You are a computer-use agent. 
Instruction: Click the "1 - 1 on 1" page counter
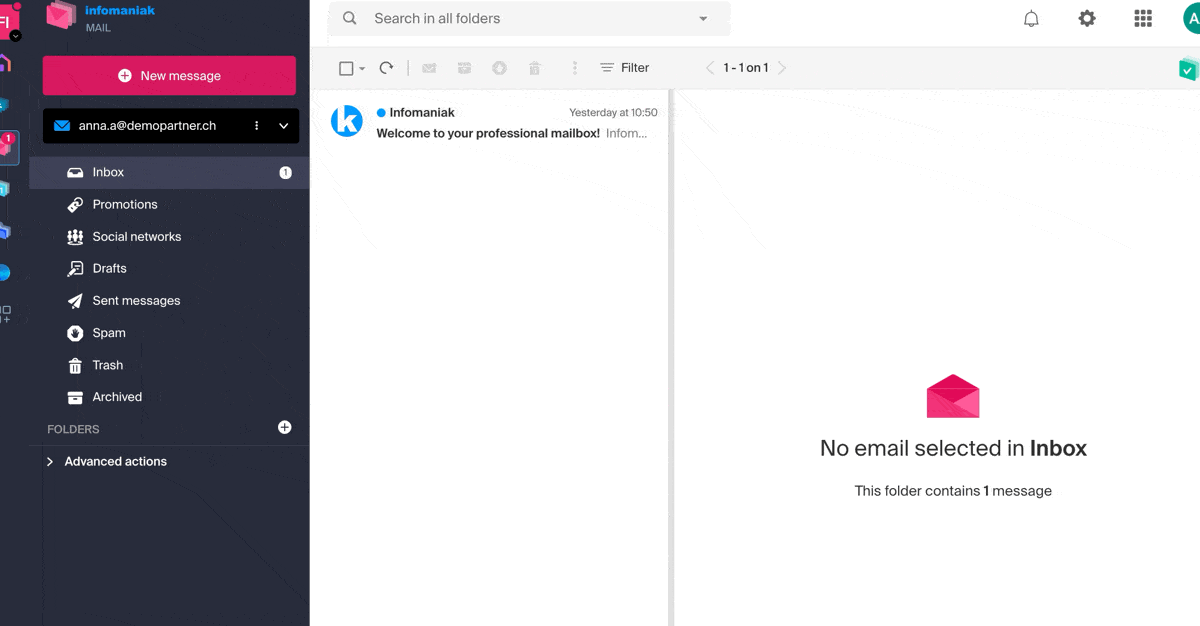pos(746,68)
